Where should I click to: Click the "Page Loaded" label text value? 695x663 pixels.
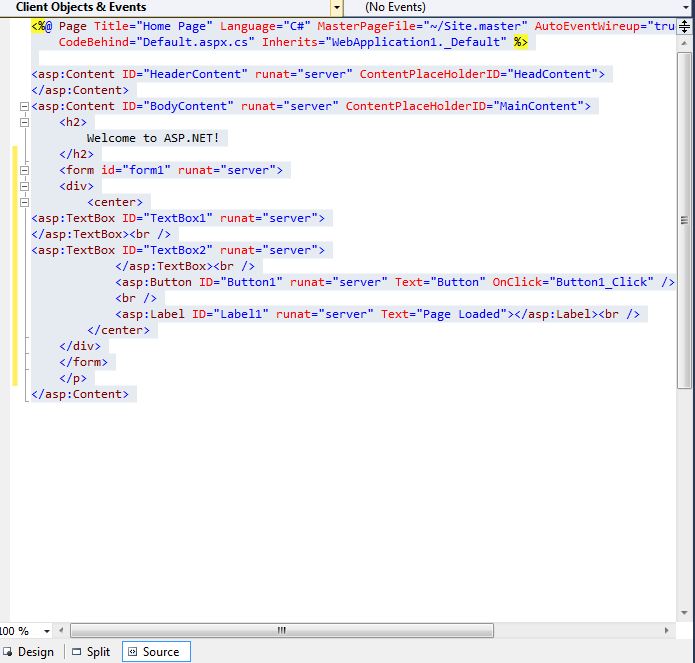point(461,314)
